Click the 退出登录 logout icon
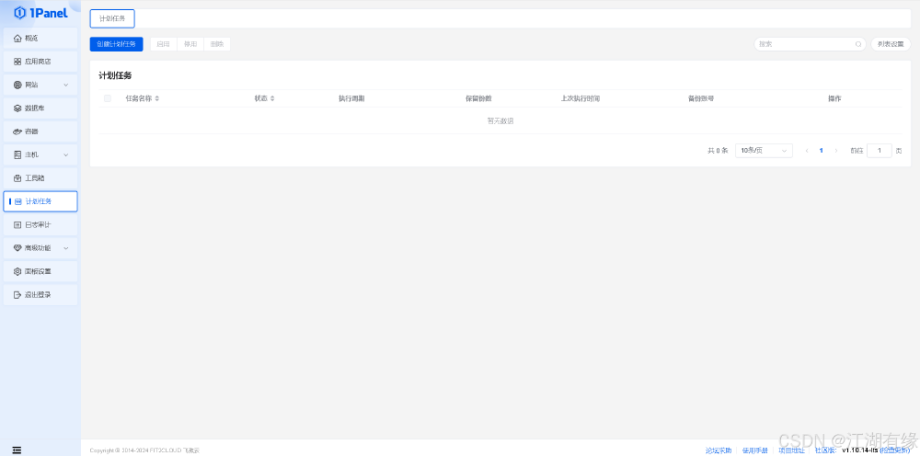The height and width of the screenshot is (456, 920). (x=17, y=295)
